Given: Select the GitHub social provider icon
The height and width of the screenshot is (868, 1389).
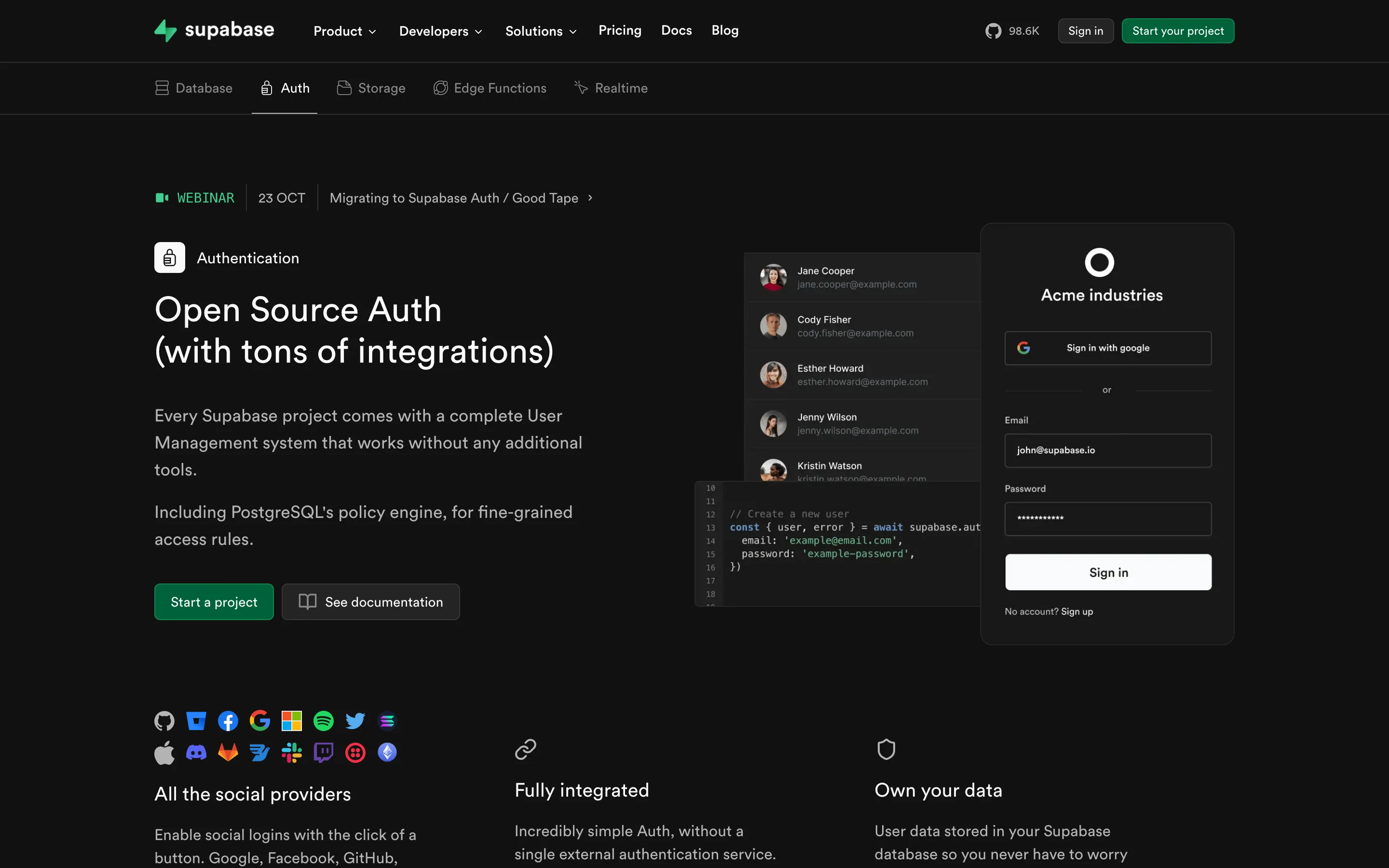Looking at the screenshot, I should click(164, 720).
